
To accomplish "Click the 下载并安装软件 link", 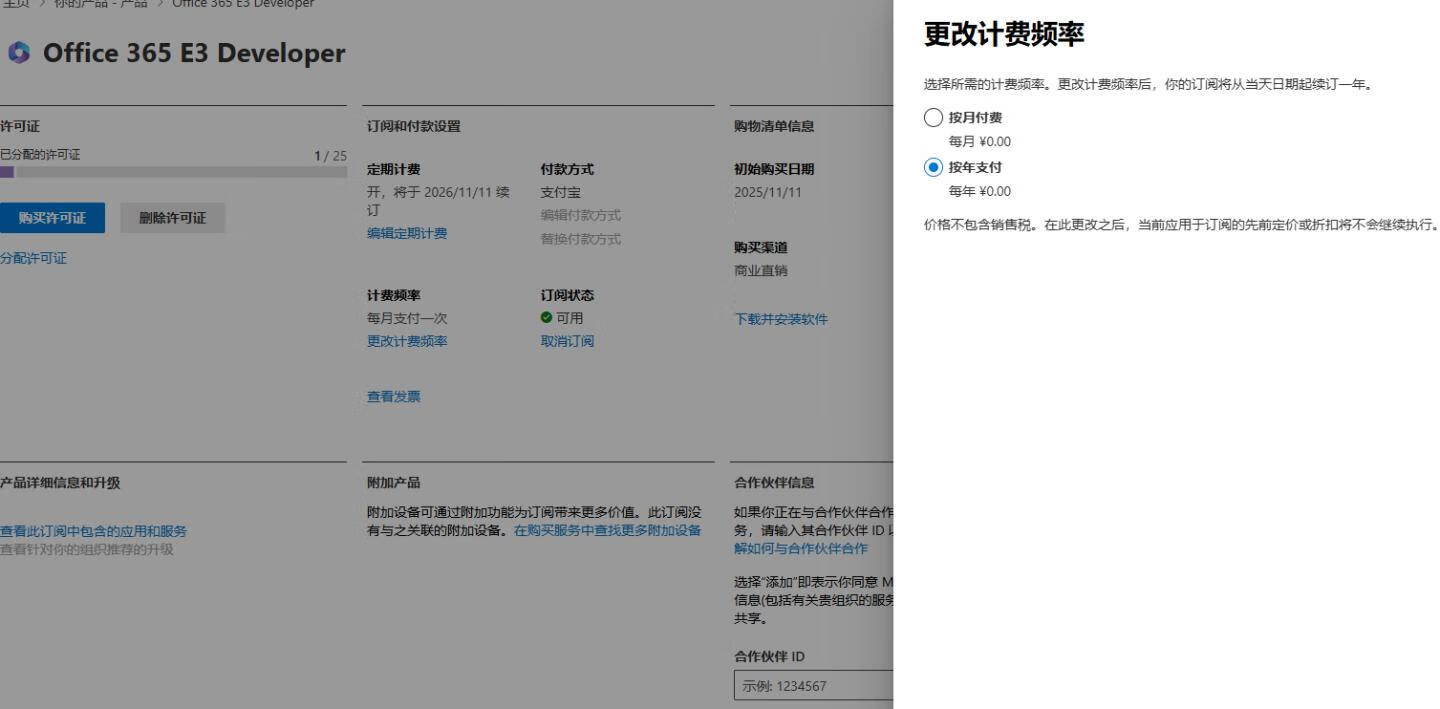I will (781, 320).
